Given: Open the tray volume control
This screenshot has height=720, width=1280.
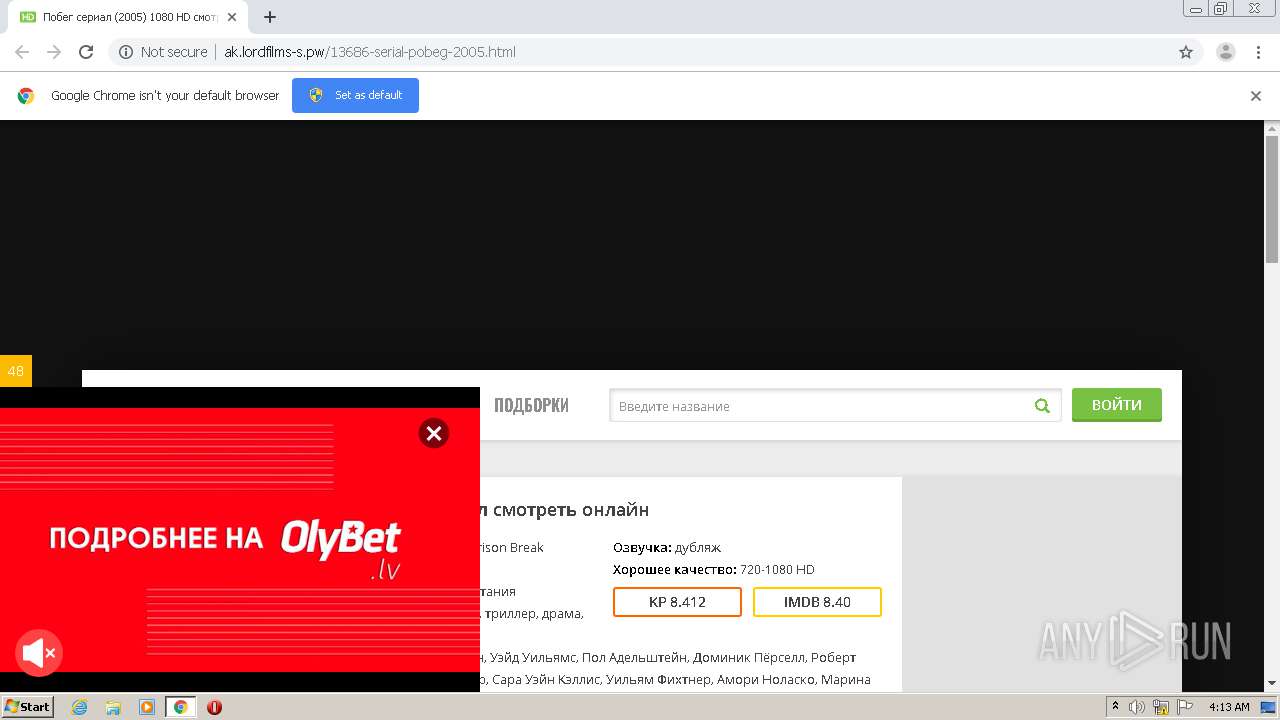Looking at the screenshot, I should [1137, 707].
